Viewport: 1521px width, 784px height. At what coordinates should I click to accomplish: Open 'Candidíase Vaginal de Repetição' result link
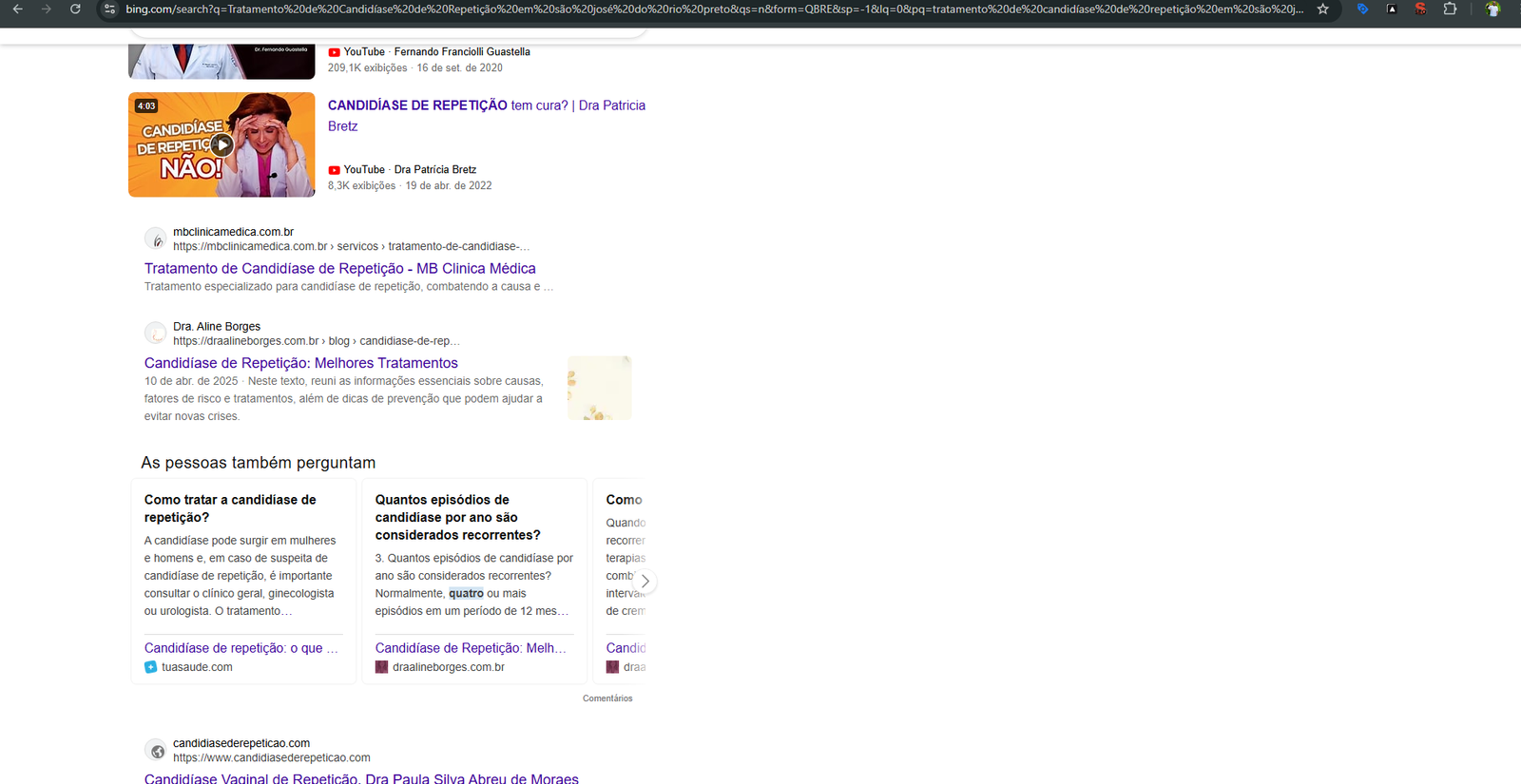pos(361,778)
